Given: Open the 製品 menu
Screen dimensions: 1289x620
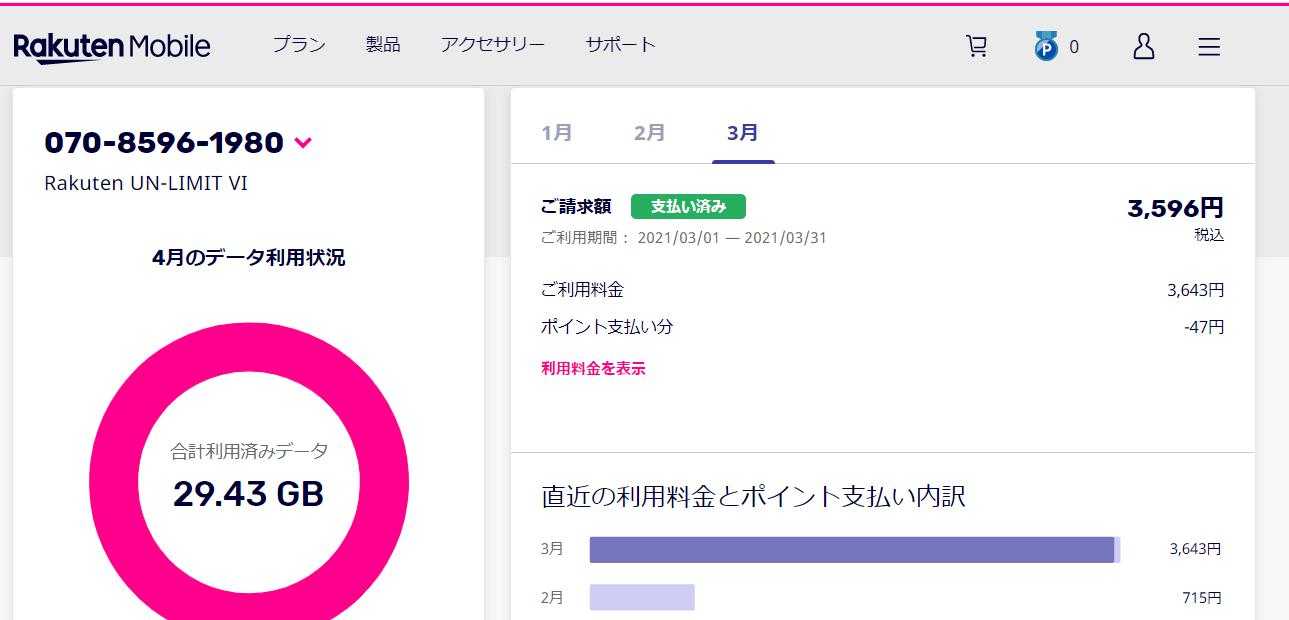Looking at the screenshot, I should 383,45.
